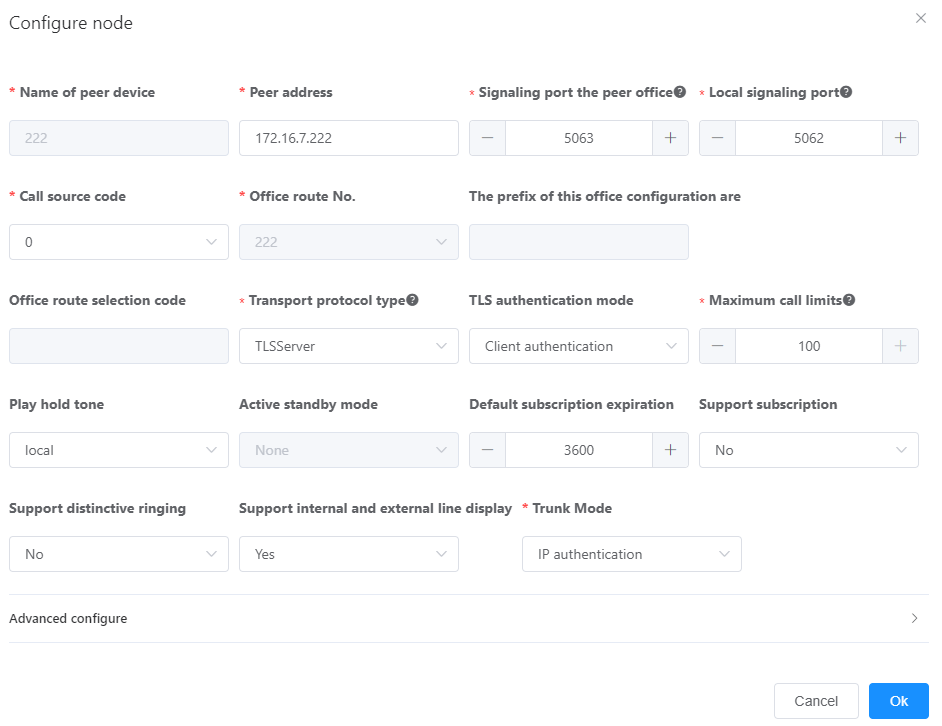This screenshot has width=942, height=726.
Task: Decrease Default subscription expiration value
Action: (x=488, y=450)
